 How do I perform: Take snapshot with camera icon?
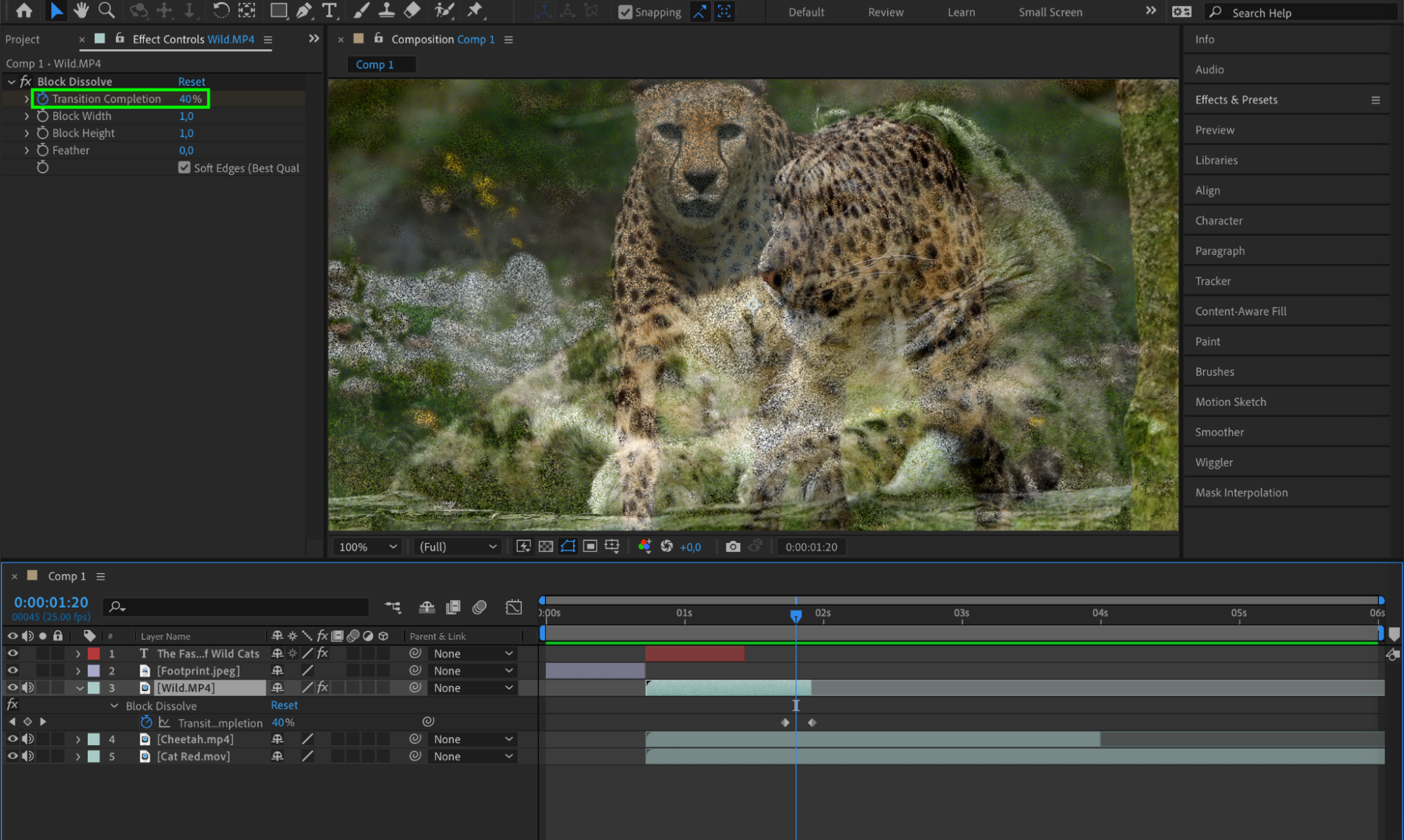pyautogui.click(x=733, y=546)
